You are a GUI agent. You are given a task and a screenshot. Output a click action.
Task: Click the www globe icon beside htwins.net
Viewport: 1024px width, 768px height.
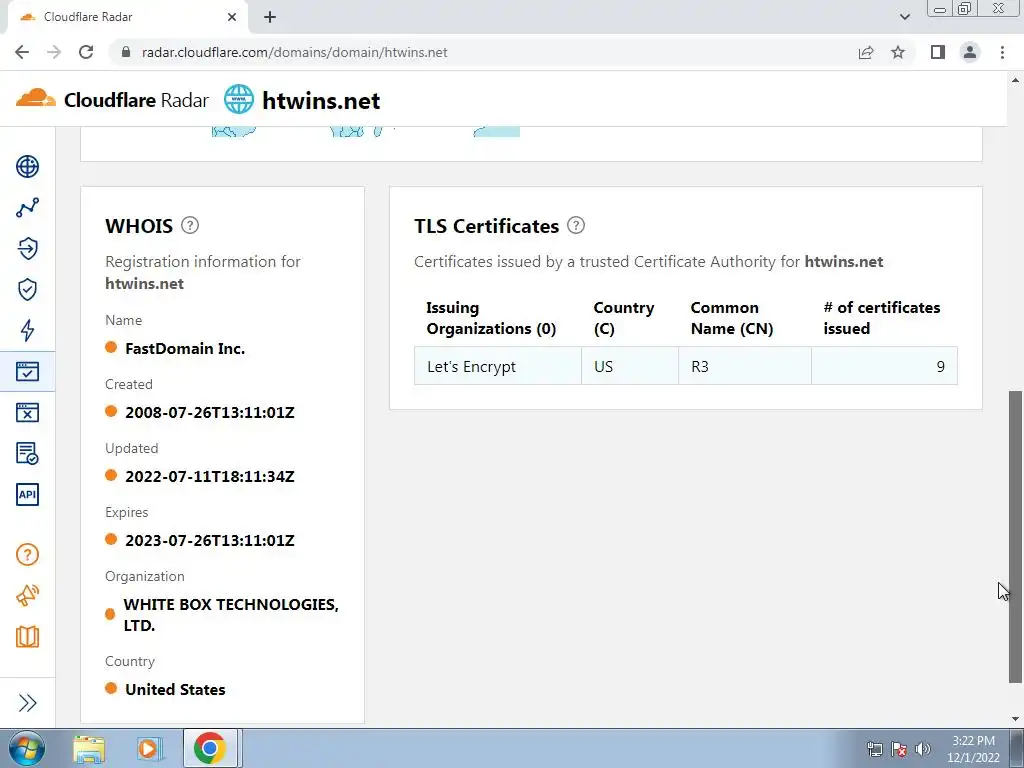[238, 100]
